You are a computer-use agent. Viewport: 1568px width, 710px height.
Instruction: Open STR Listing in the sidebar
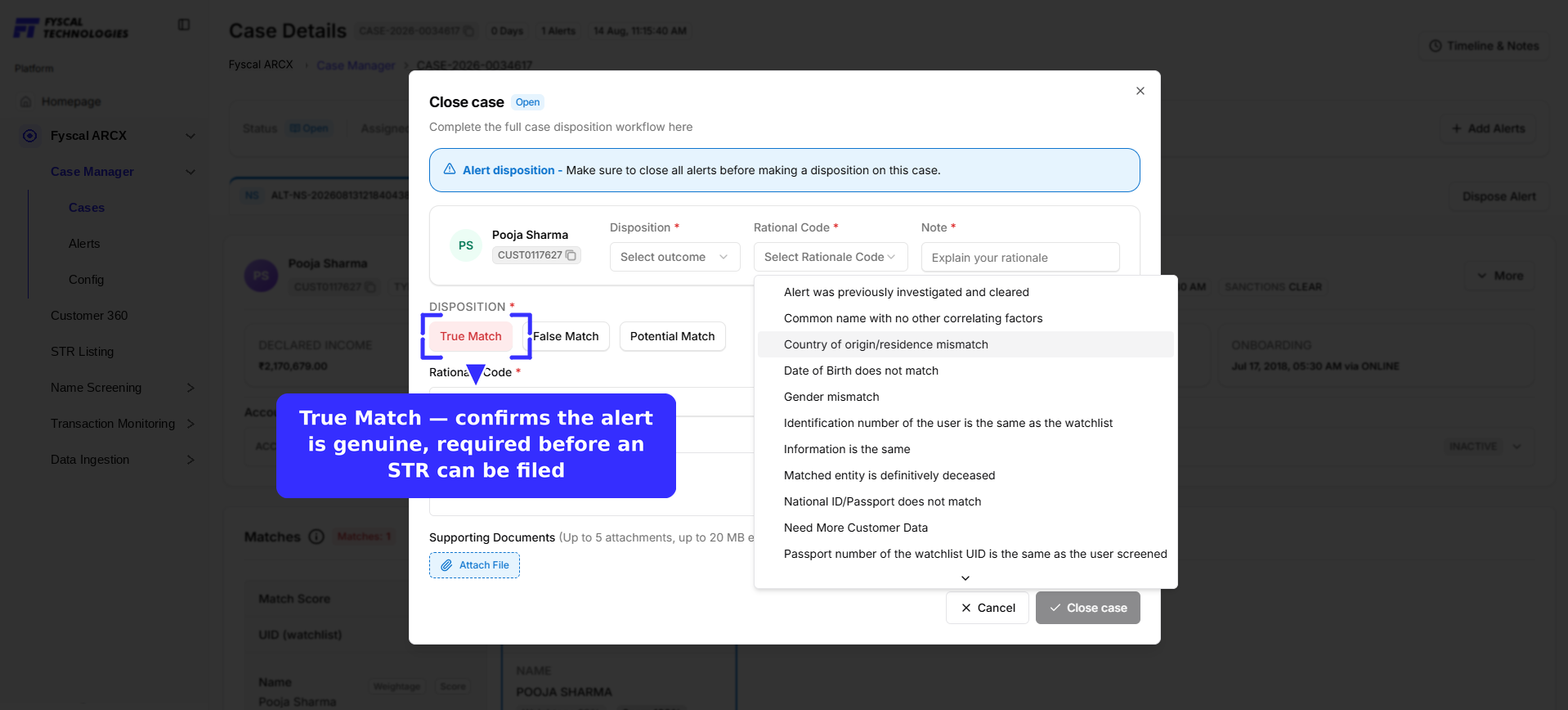pyautogui.click(x=83, y=352)
